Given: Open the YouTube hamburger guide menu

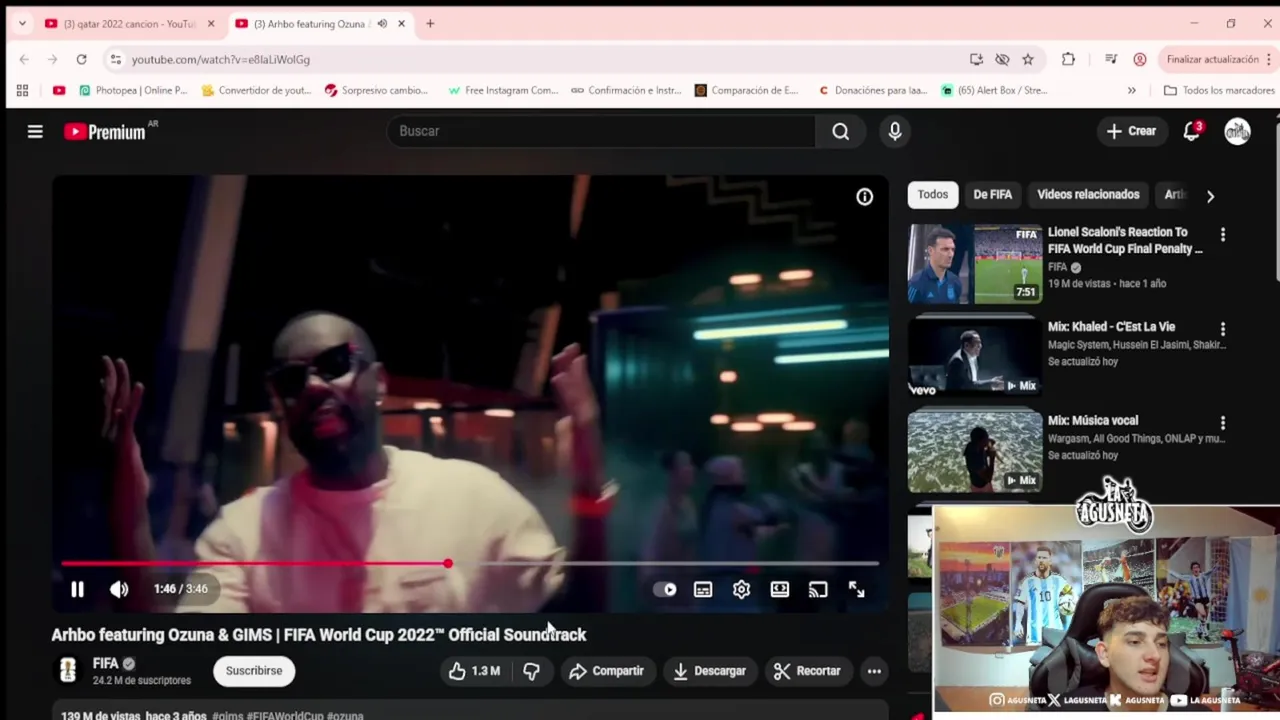Looking at the screenshot, I should pos(35,131).
